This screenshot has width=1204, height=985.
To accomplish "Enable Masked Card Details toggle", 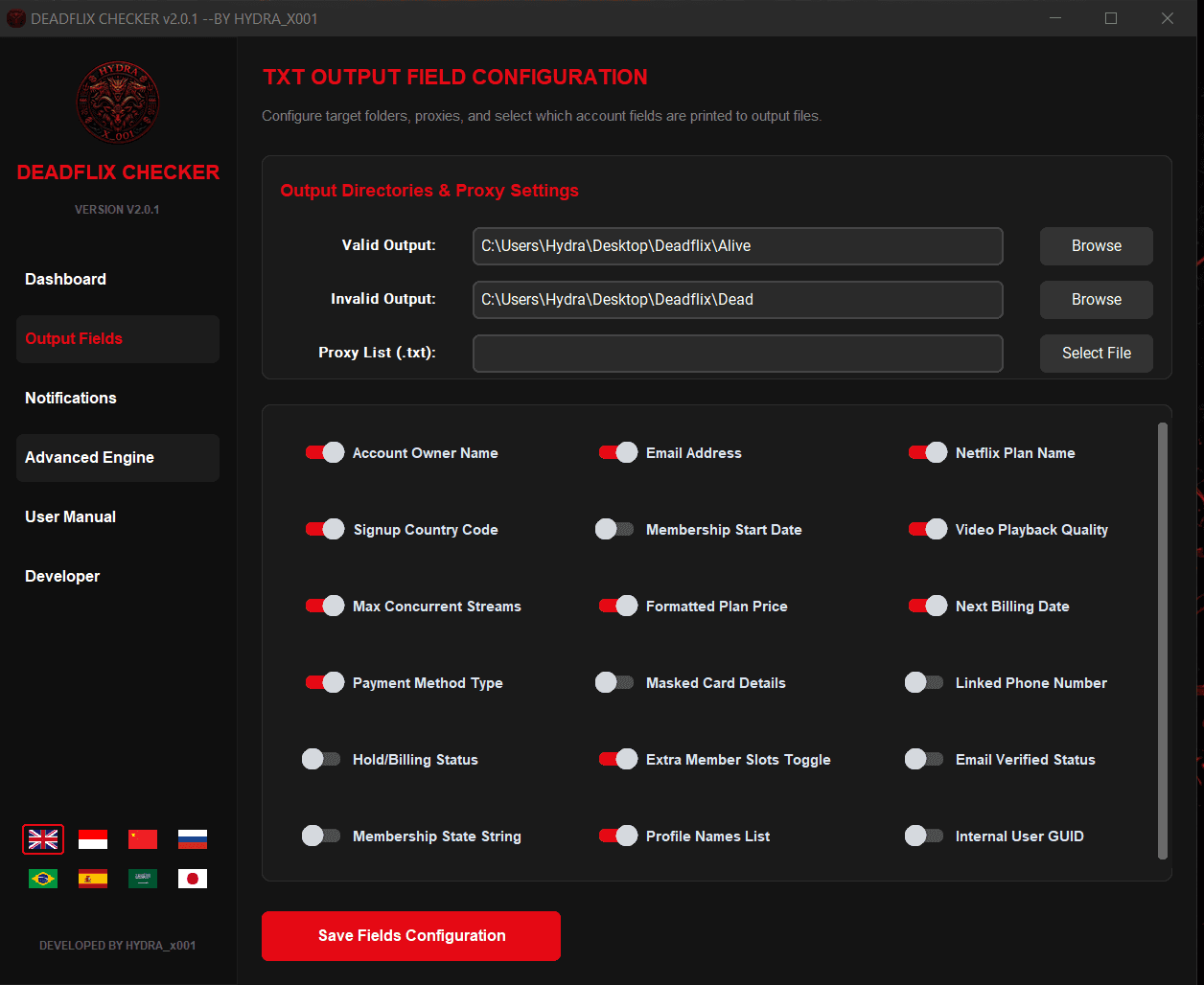I will click(x=614, y=682).
